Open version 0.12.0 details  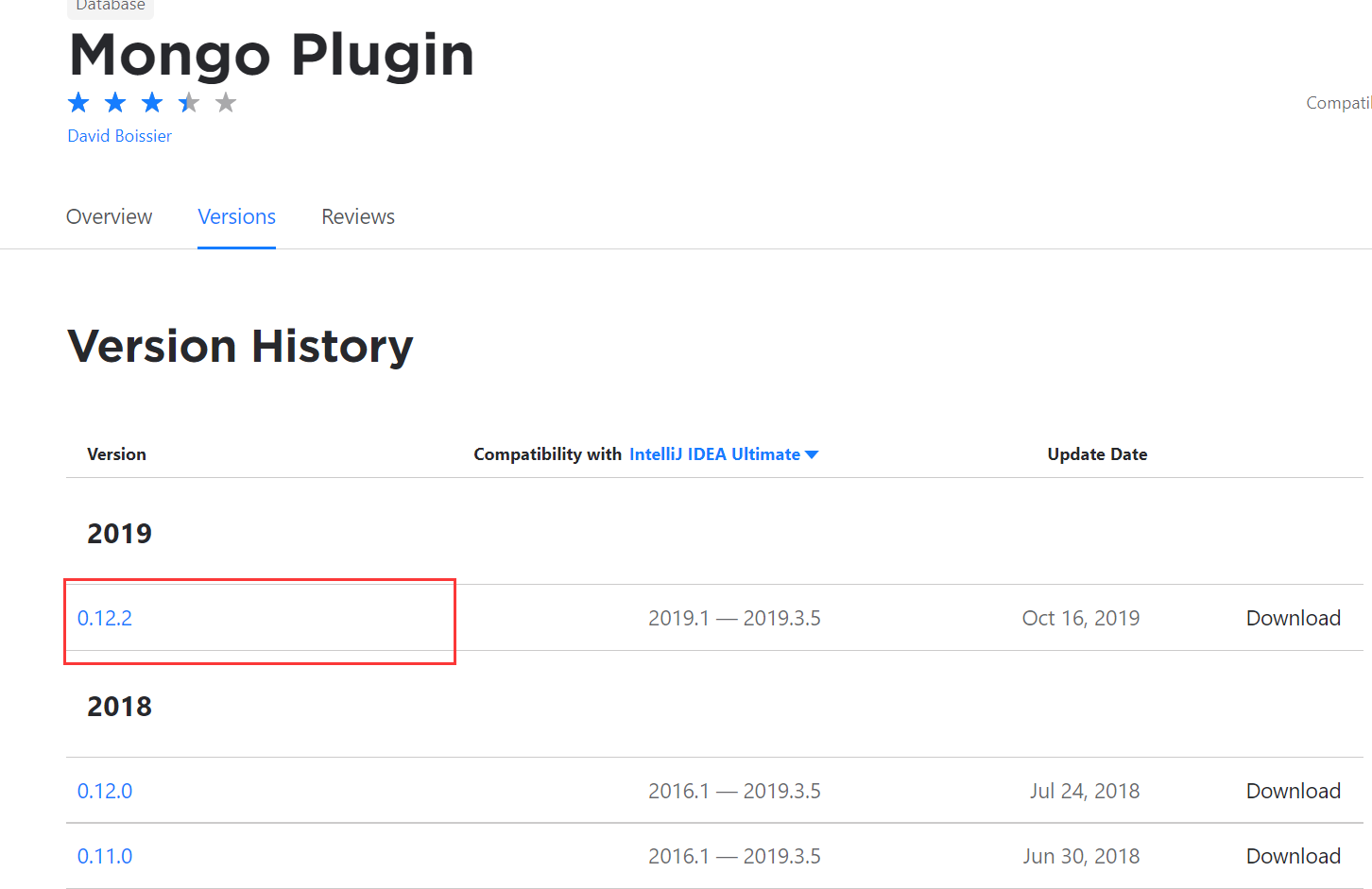pyautogui.click(x=105, y=791)
